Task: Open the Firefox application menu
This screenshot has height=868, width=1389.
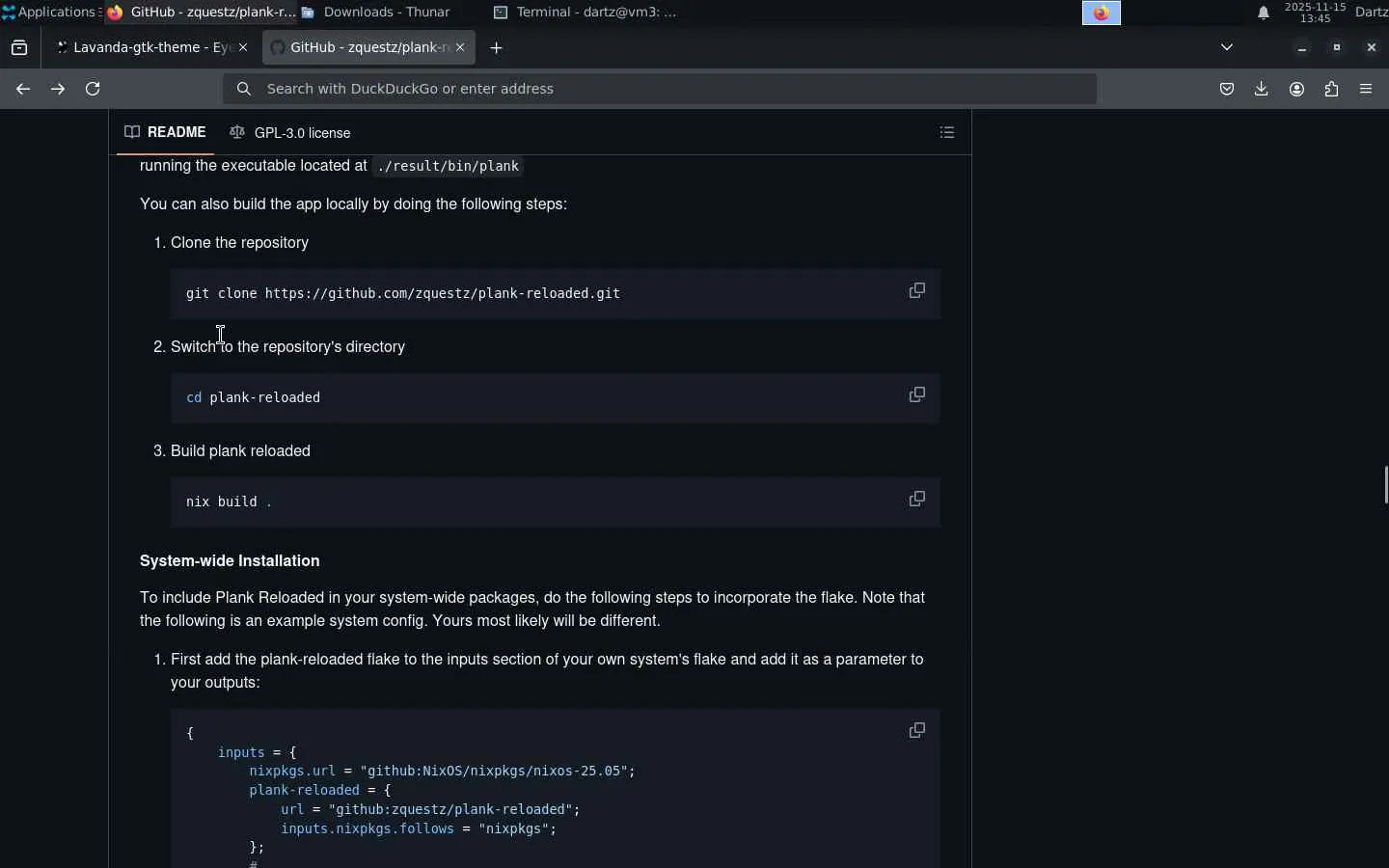Action: point(1366,89)
